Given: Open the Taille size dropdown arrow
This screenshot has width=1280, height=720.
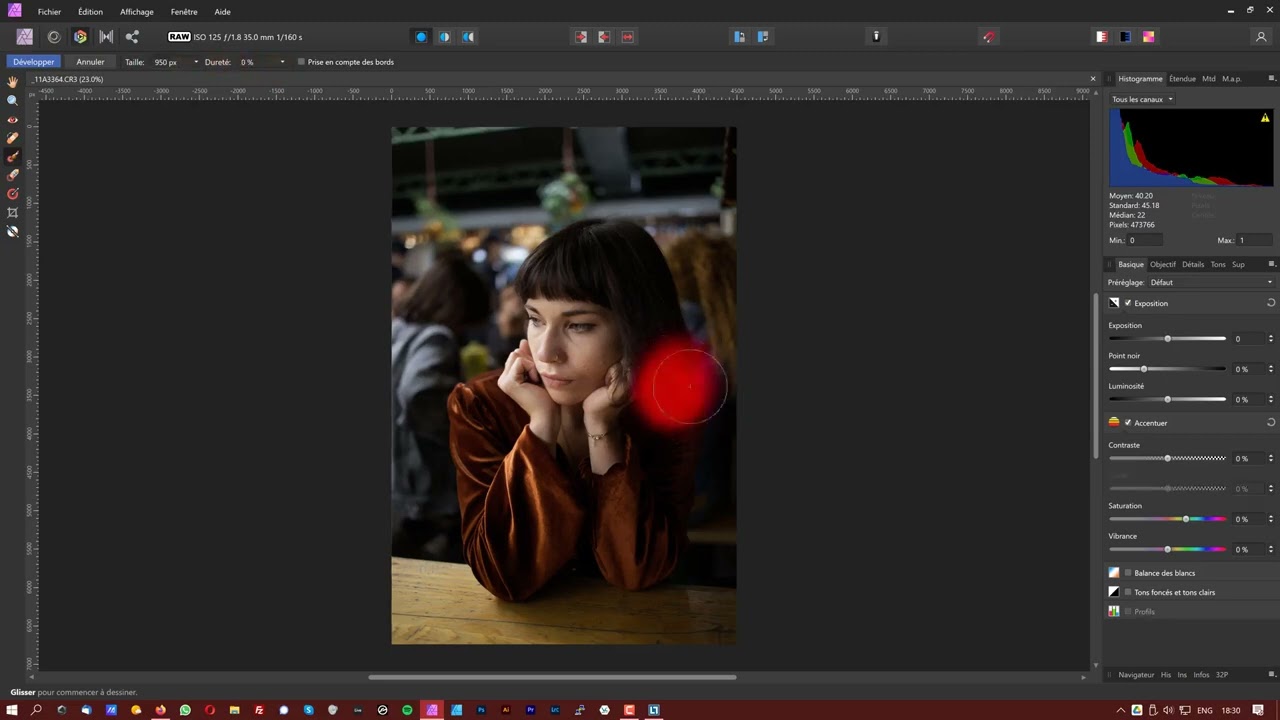Looking at the screenshot, I should coord(196,62).
